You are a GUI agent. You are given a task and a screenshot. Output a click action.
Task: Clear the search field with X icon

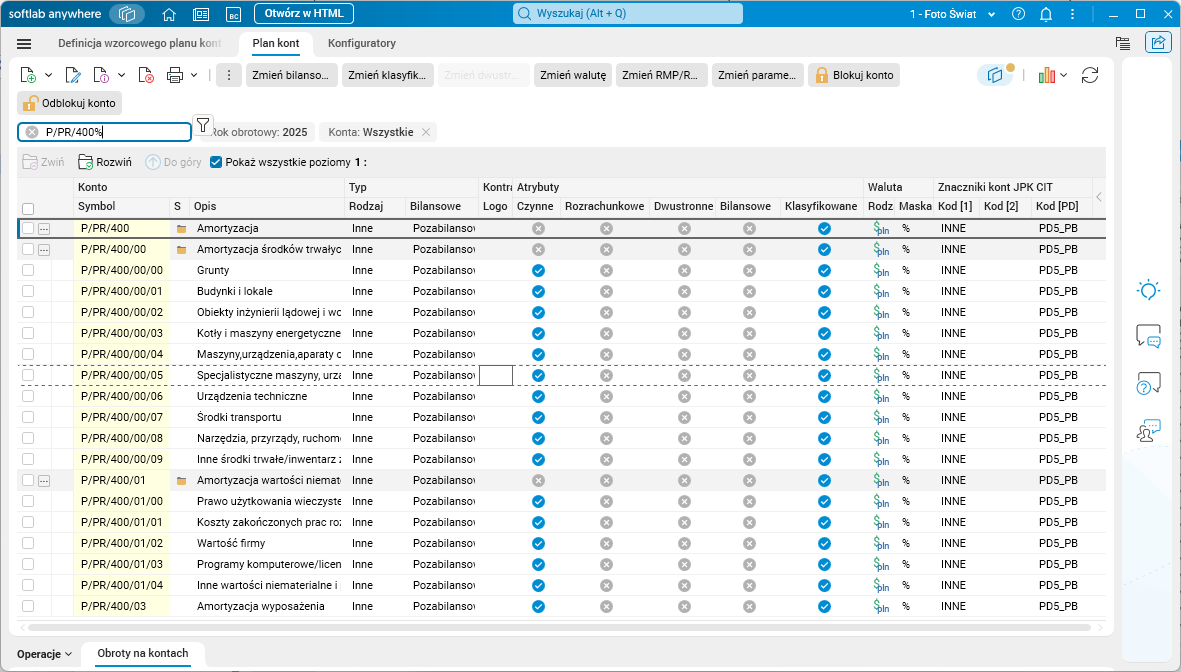coord(32,132)
